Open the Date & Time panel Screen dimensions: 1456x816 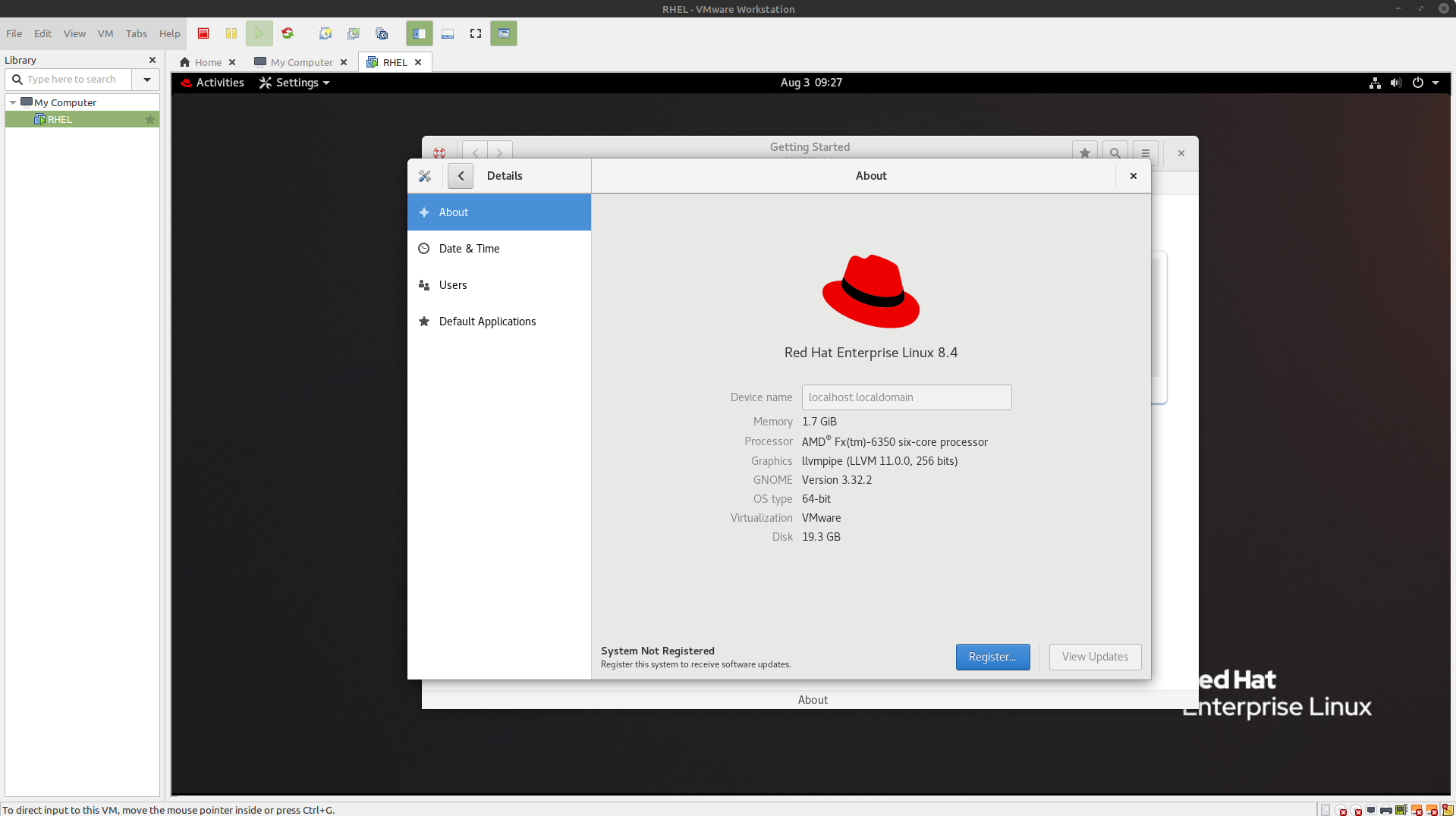(499, 249)
